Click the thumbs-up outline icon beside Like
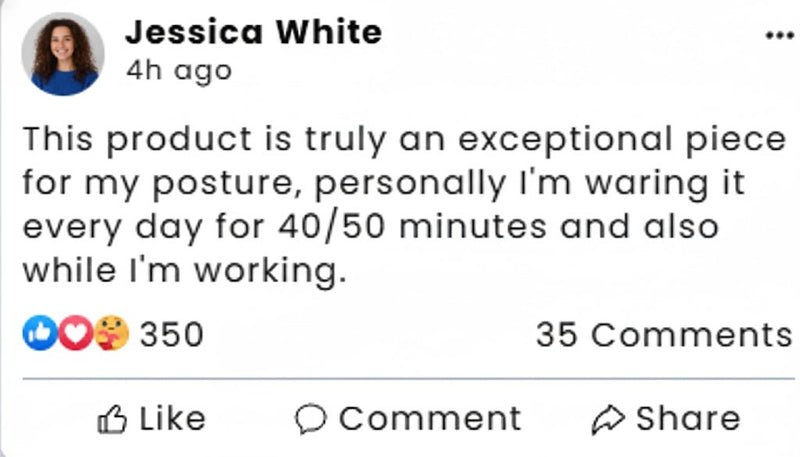 111,419
